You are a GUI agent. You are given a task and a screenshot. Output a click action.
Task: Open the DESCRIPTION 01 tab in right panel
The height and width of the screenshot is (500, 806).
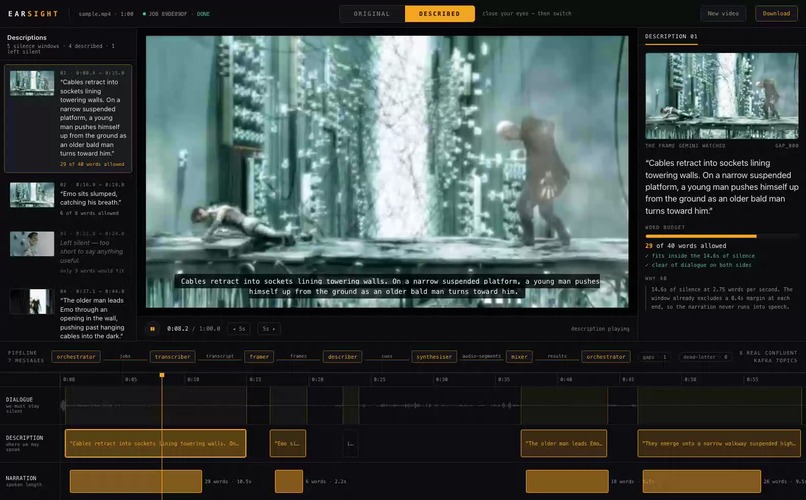coord(671,37)
